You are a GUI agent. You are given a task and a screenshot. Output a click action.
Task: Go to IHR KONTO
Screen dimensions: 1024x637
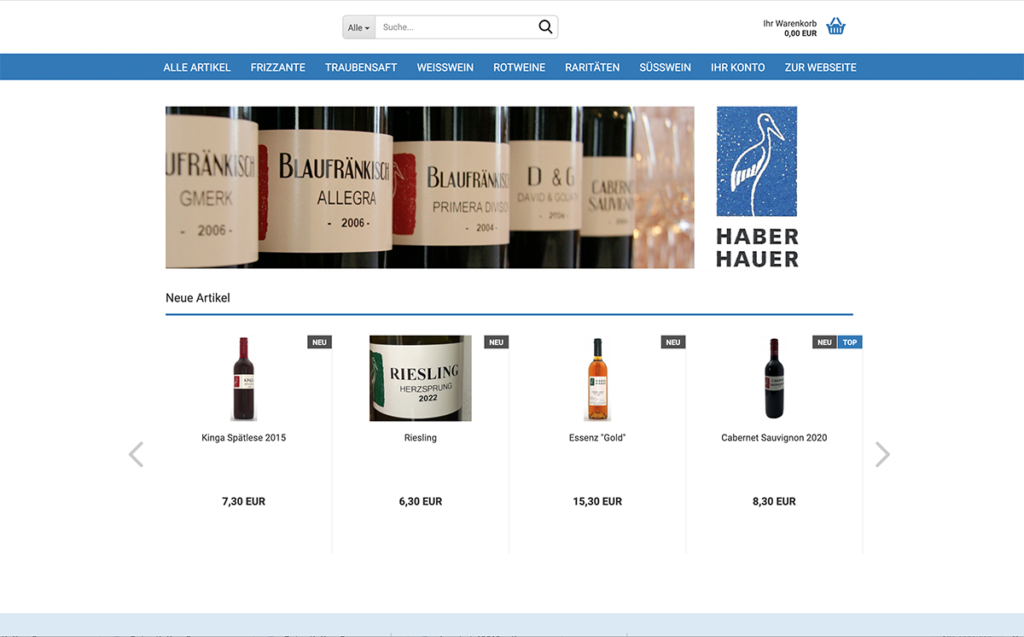pyautogui.click(x=738, y=67)
